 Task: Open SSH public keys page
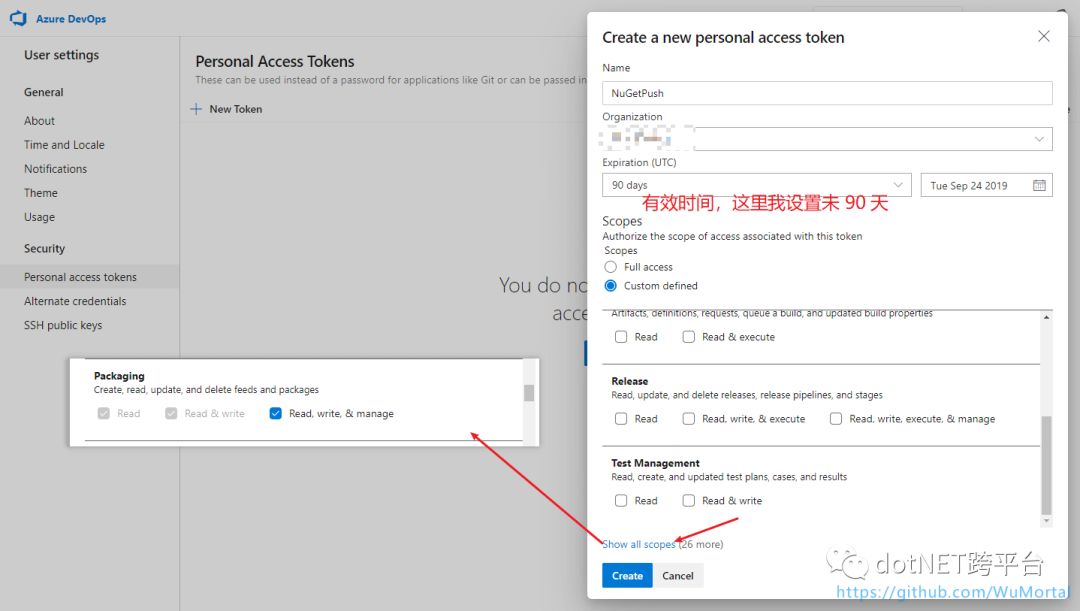point(63,325)
